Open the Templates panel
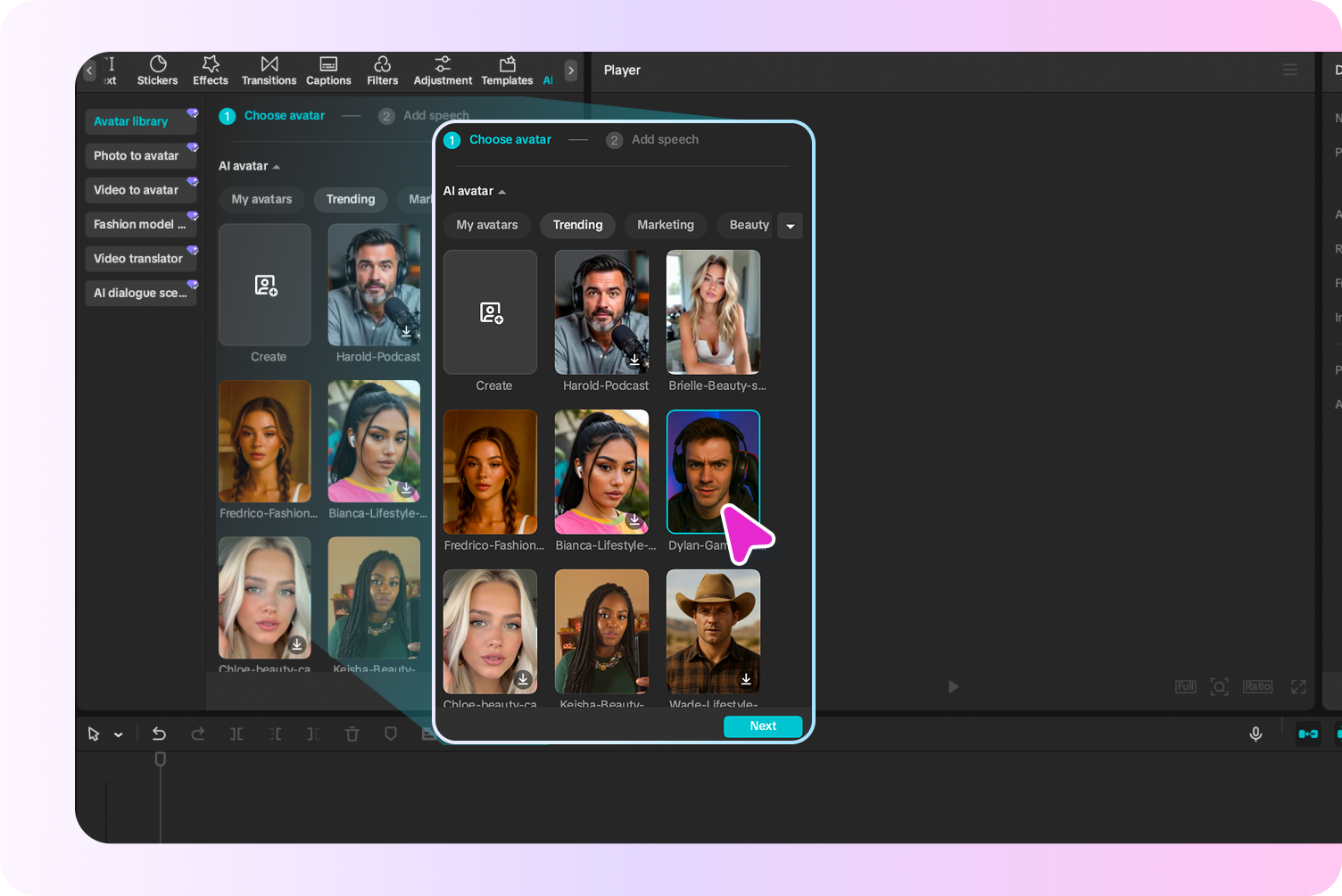The height and width of the screenshot is (896, 1342). [506, 71]
